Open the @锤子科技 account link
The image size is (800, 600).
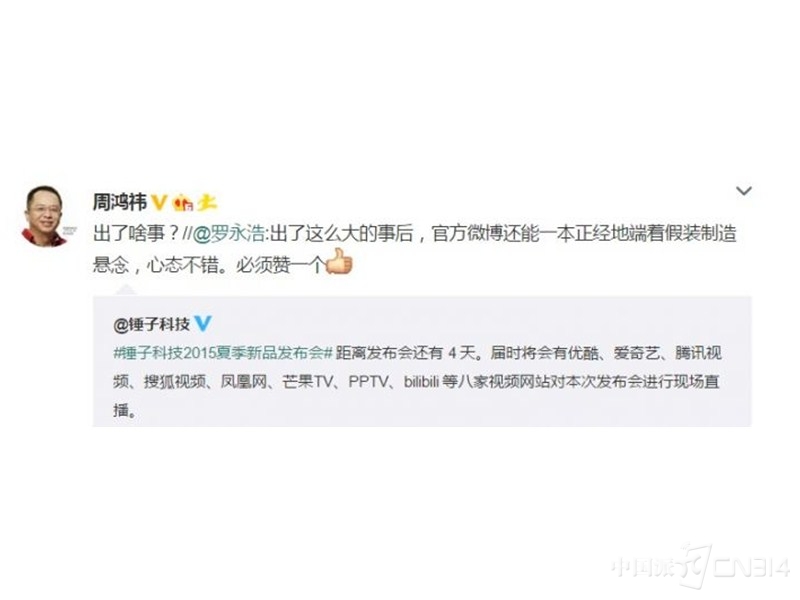click(x=152, y=324)
